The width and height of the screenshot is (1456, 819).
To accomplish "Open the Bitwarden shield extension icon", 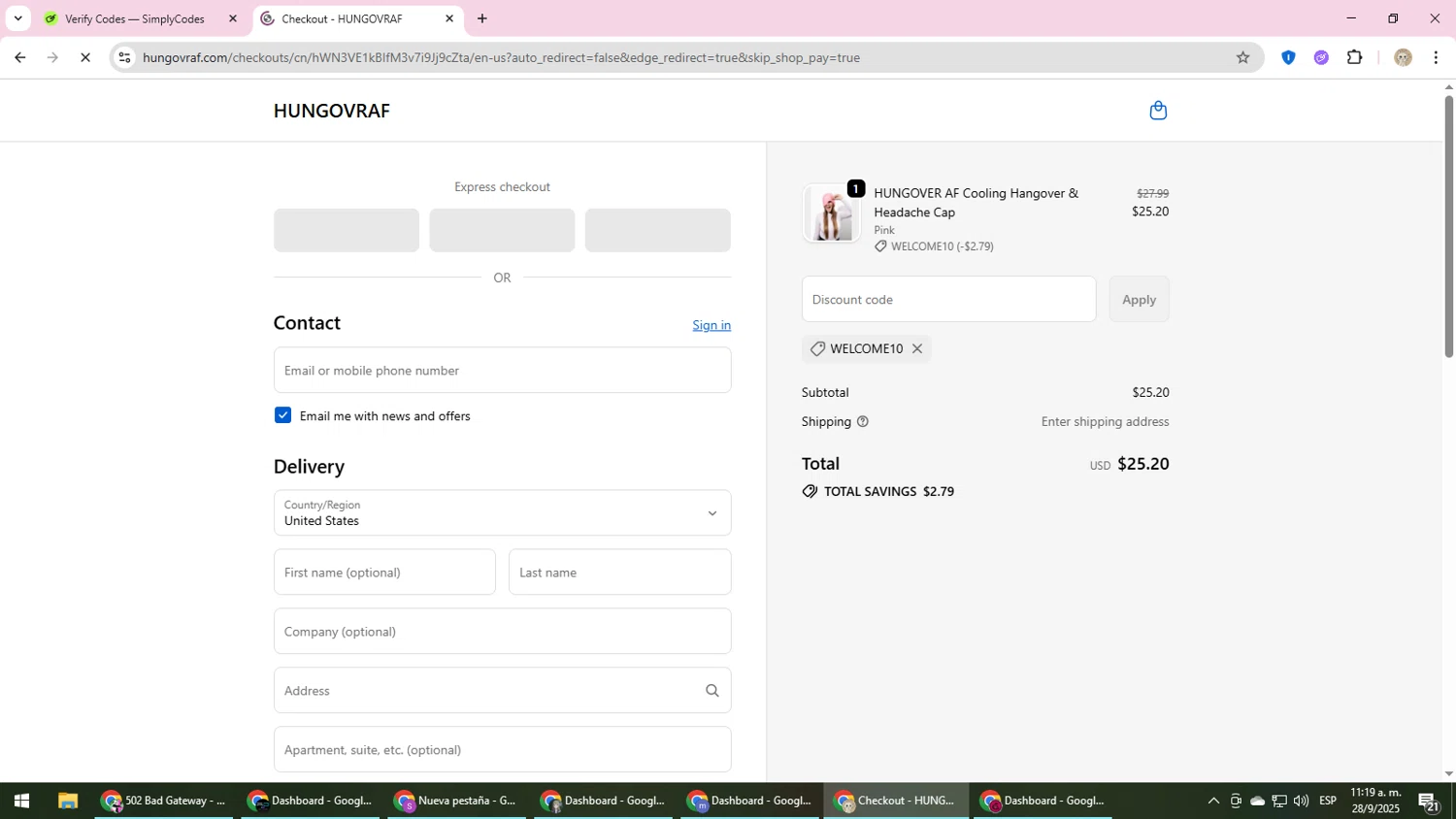I will [x=1288, y=57].
